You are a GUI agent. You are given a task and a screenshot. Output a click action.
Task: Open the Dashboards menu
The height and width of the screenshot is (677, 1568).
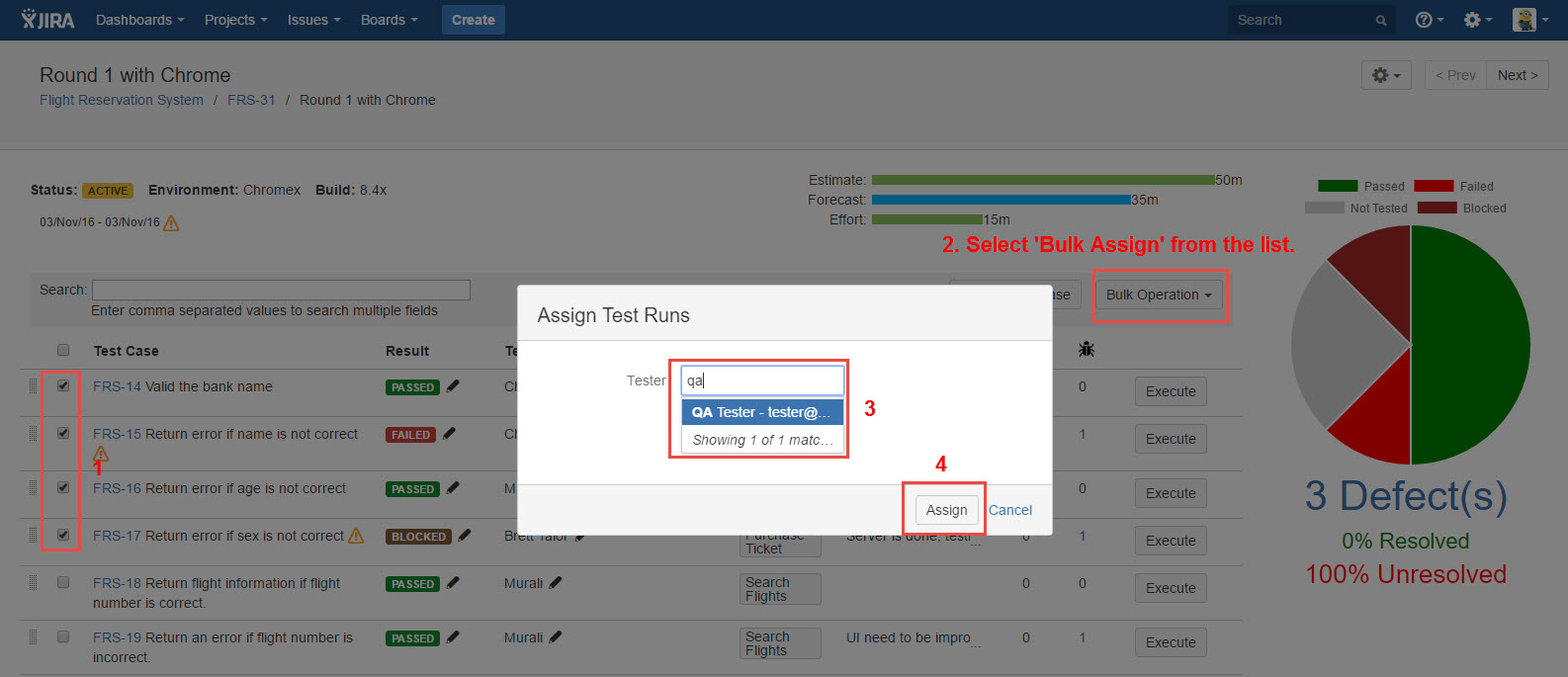(140, 20)
